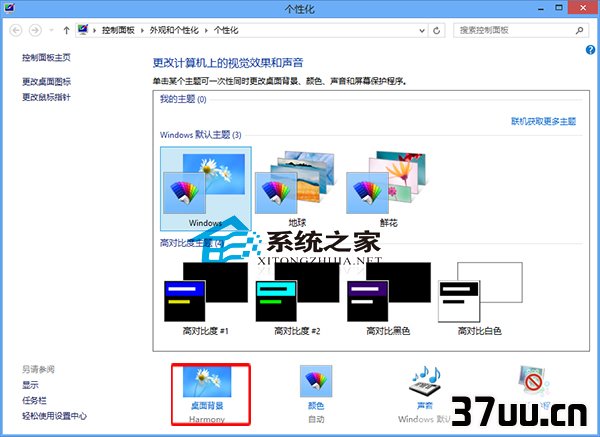Select the Windows default theme

(206, 189)
